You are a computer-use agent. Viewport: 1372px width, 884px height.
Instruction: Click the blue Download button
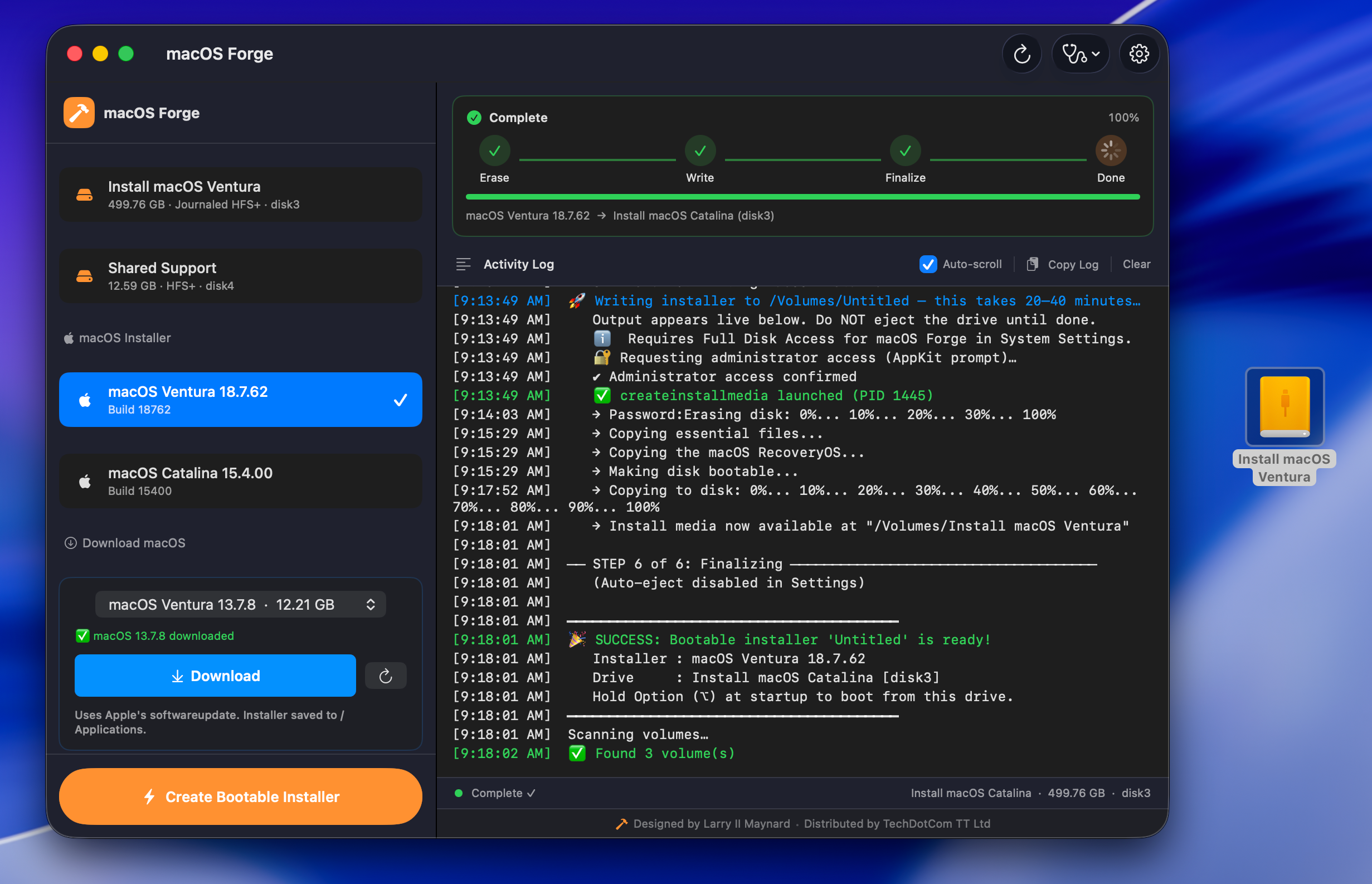pyautogui.click(x=215, y=676)
